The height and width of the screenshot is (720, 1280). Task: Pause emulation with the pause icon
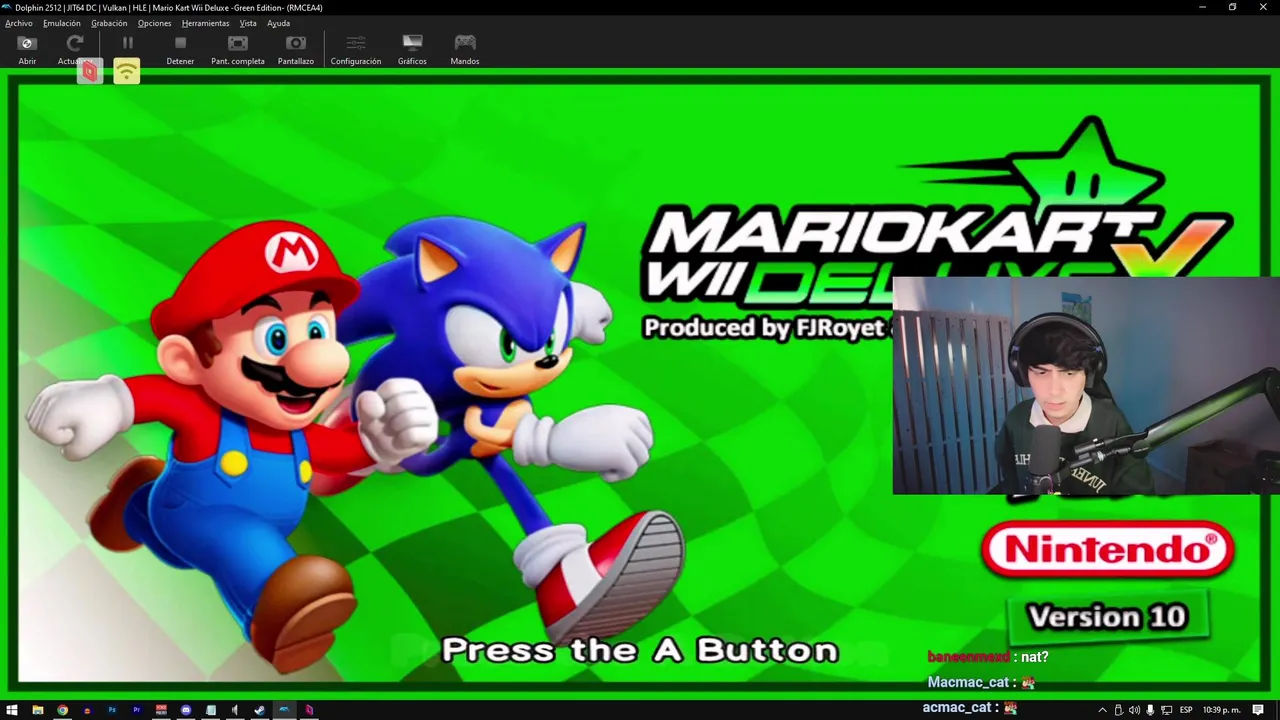coord(127,43)
